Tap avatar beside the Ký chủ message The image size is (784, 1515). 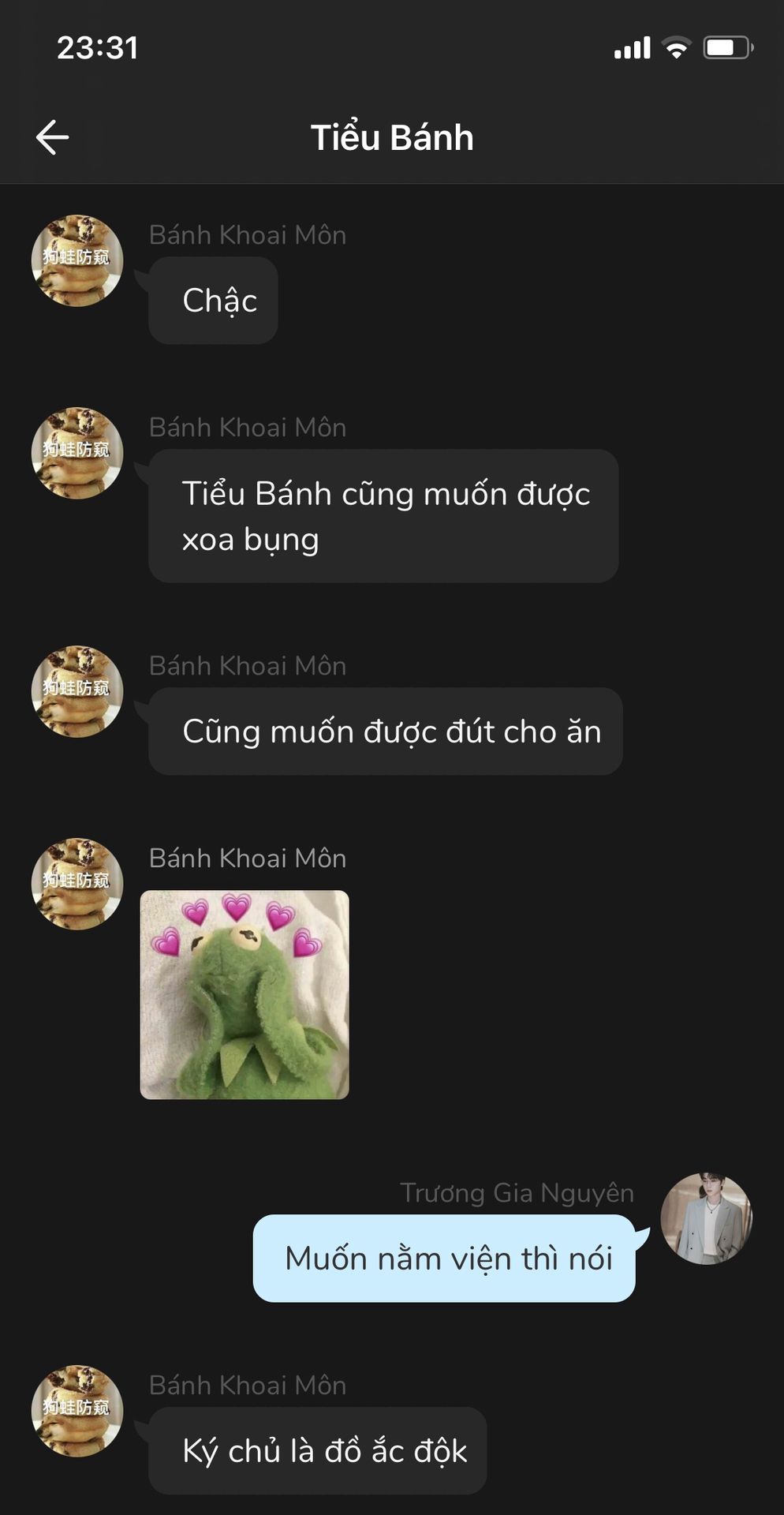[x=77, y=1411]
